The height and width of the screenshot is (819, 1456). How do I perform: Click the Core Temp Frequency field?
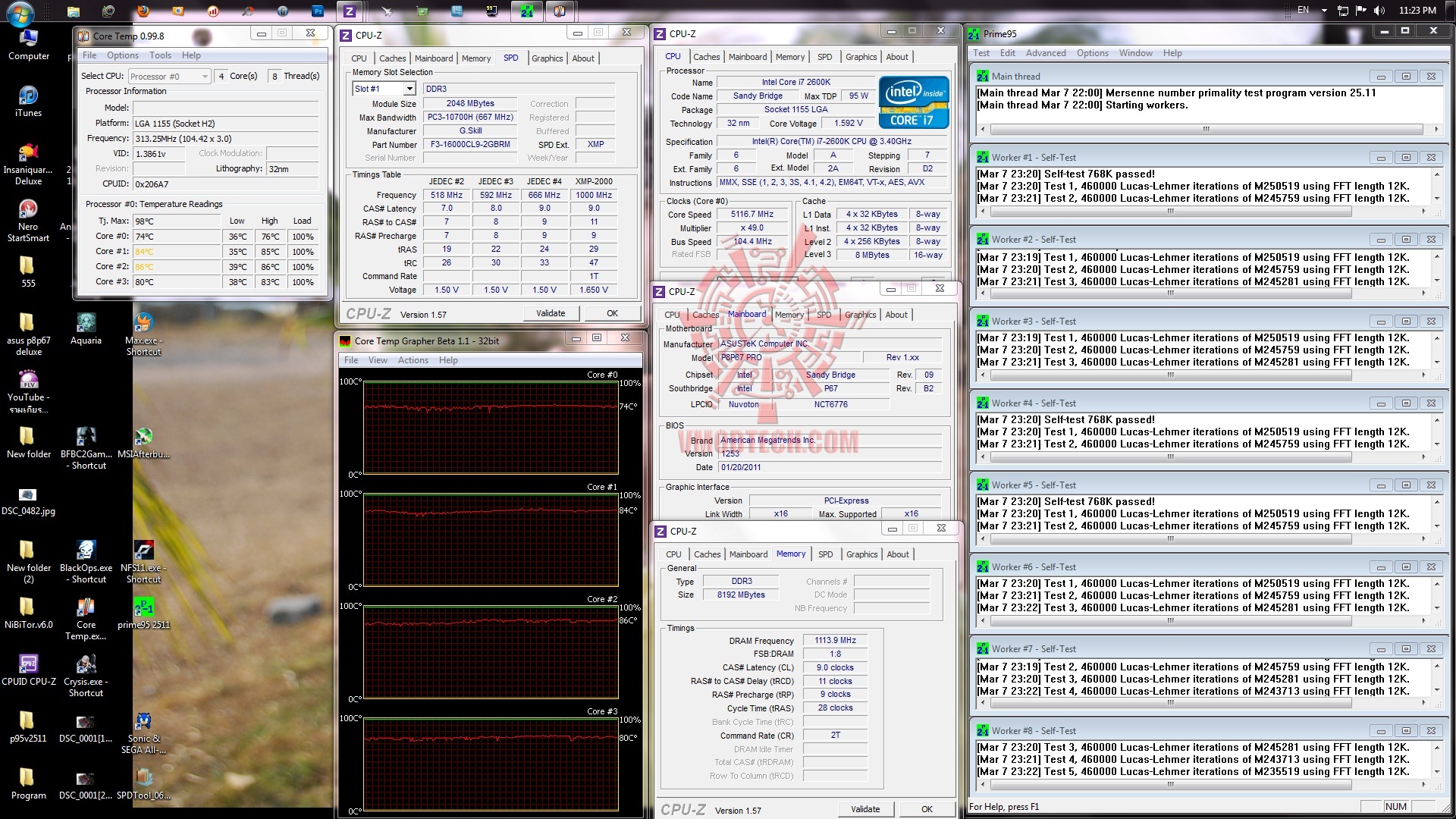tap(225, 139)
